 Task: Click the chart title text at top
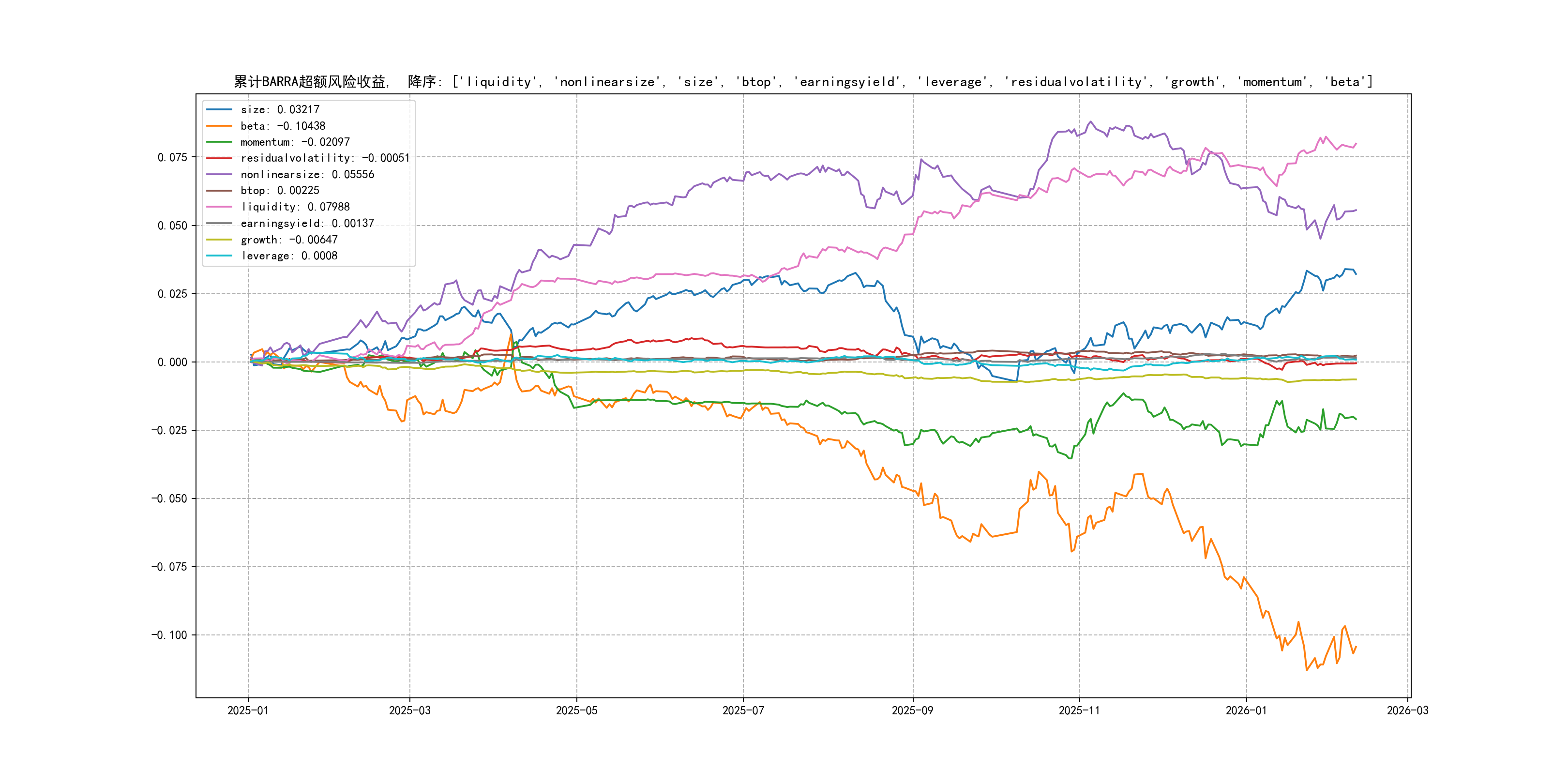(803, 82)
